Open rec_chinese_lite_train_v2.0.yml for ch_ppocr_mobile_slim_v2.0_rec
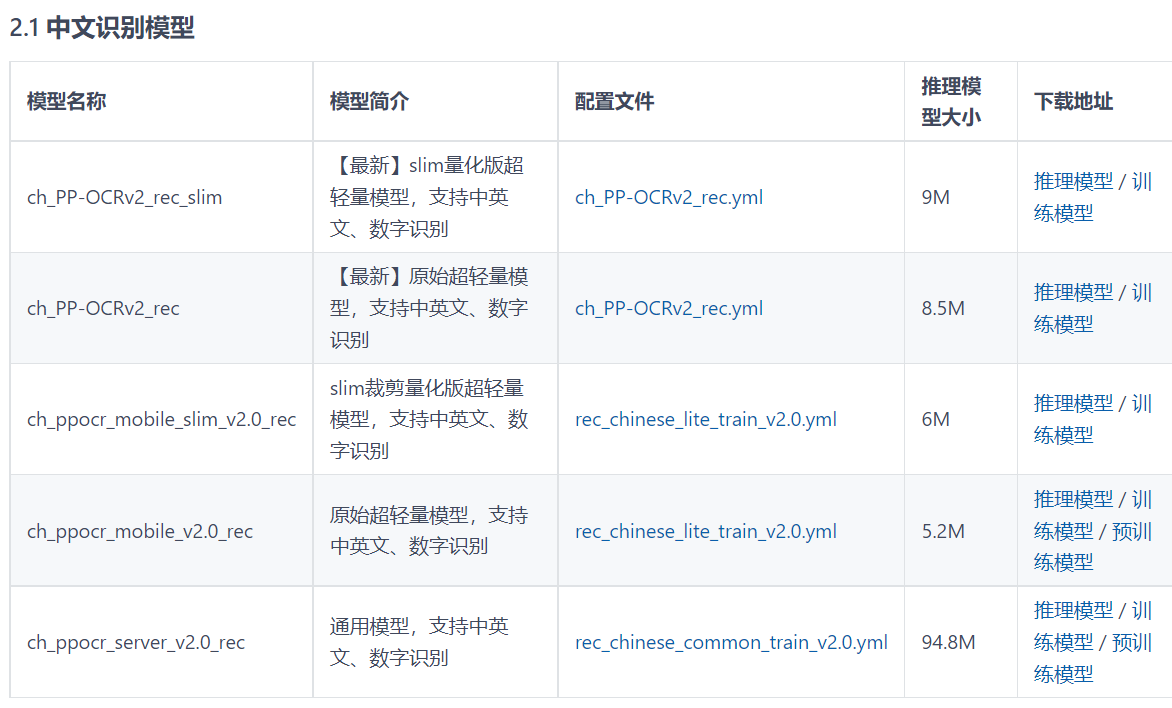Image resolution: width=1172 pixels, height=708 pixels. (x=705, y=419)
